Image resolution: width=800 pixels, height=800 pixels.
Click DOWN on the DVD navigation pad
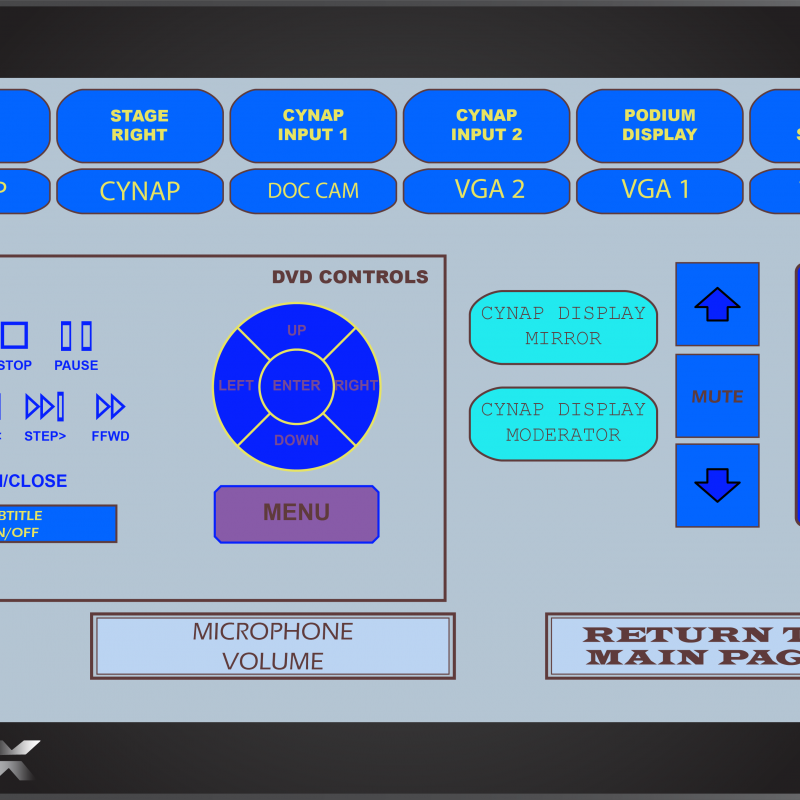[296, 440]
